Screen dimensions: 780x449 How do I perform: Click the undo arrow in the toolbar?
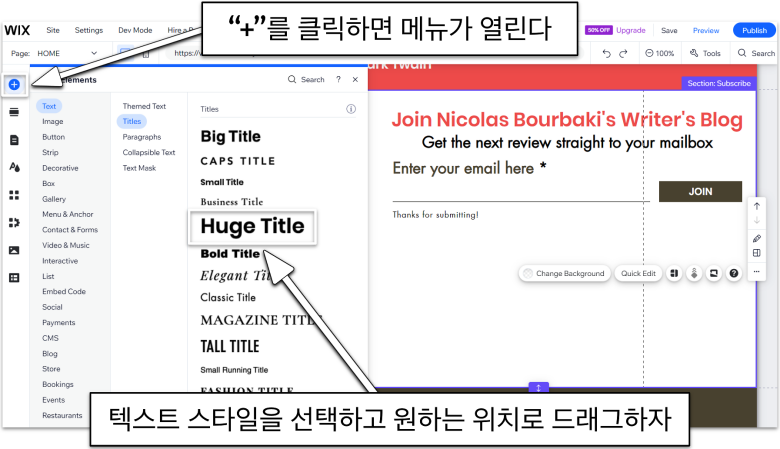(x=606, y=53)
